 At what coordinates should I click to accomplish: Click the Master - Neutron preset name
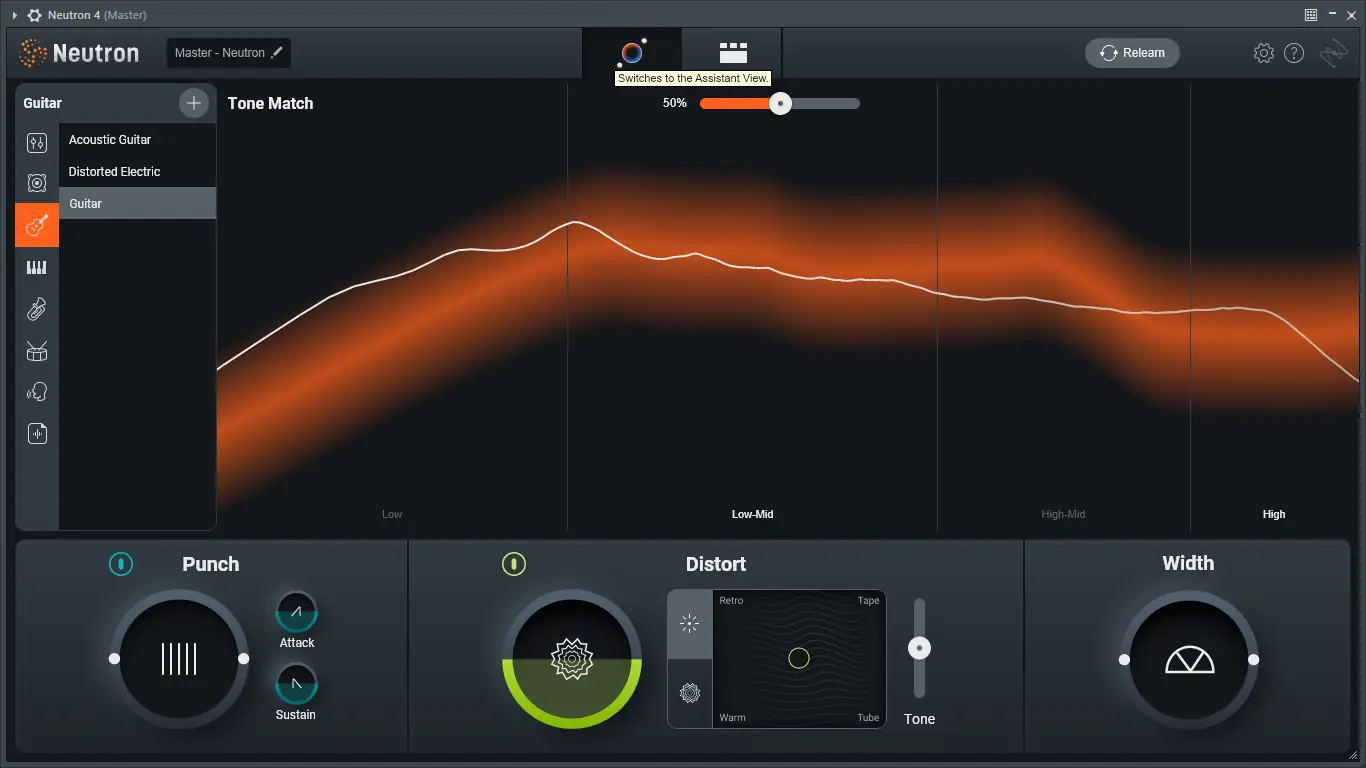click(219, 53)
